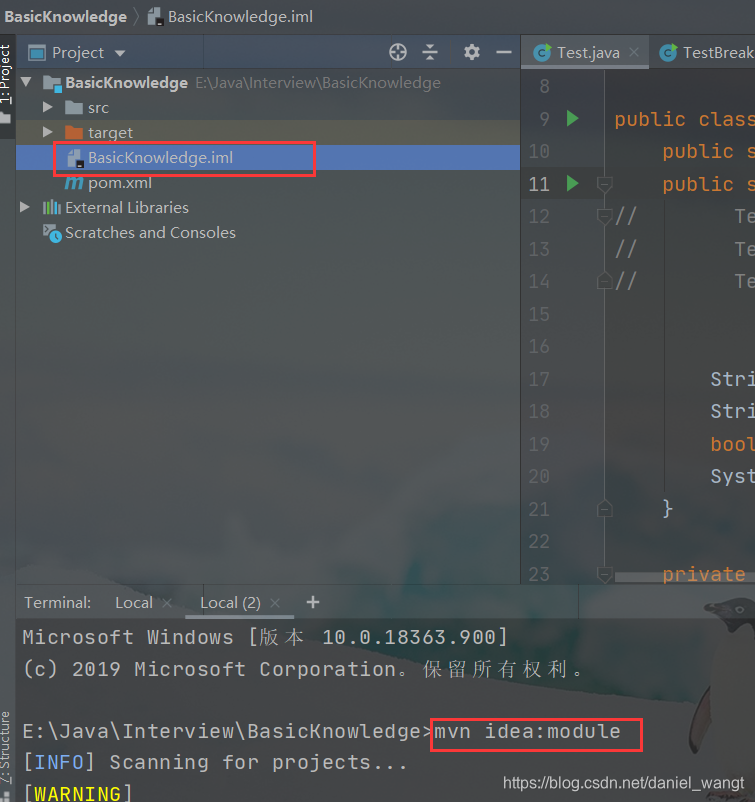Add a new terminal session with plus

point(313,602)
